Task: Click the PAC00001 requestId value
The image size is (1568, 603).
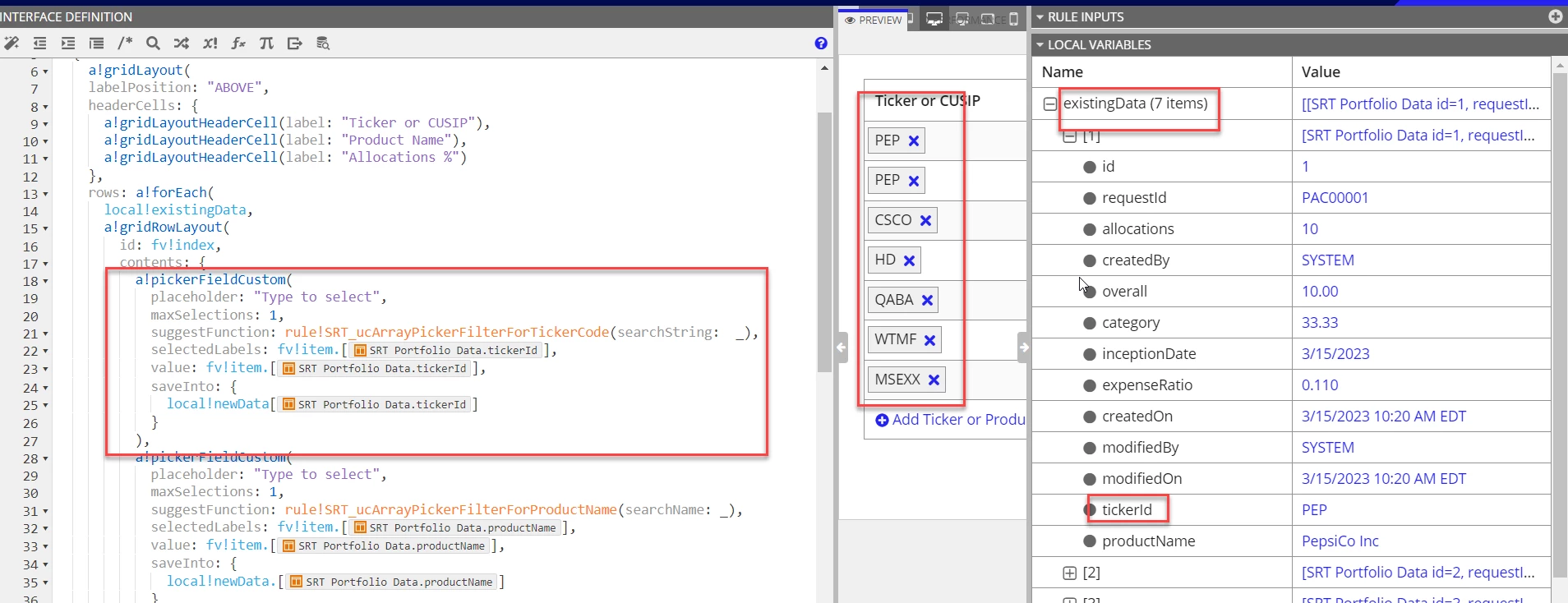Action: (x=1335, y=198)
